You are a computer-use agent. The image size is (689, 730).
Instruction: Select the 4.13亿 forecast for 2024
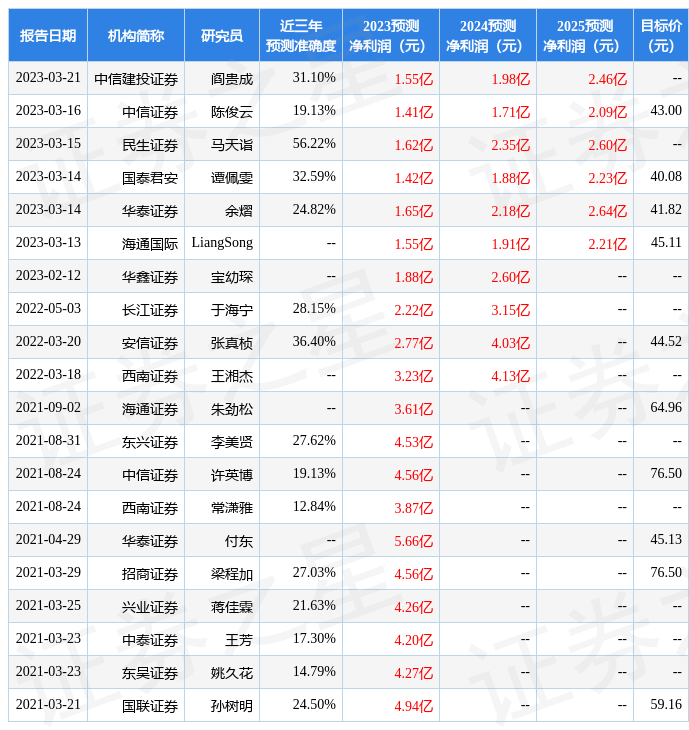(510, 376)
